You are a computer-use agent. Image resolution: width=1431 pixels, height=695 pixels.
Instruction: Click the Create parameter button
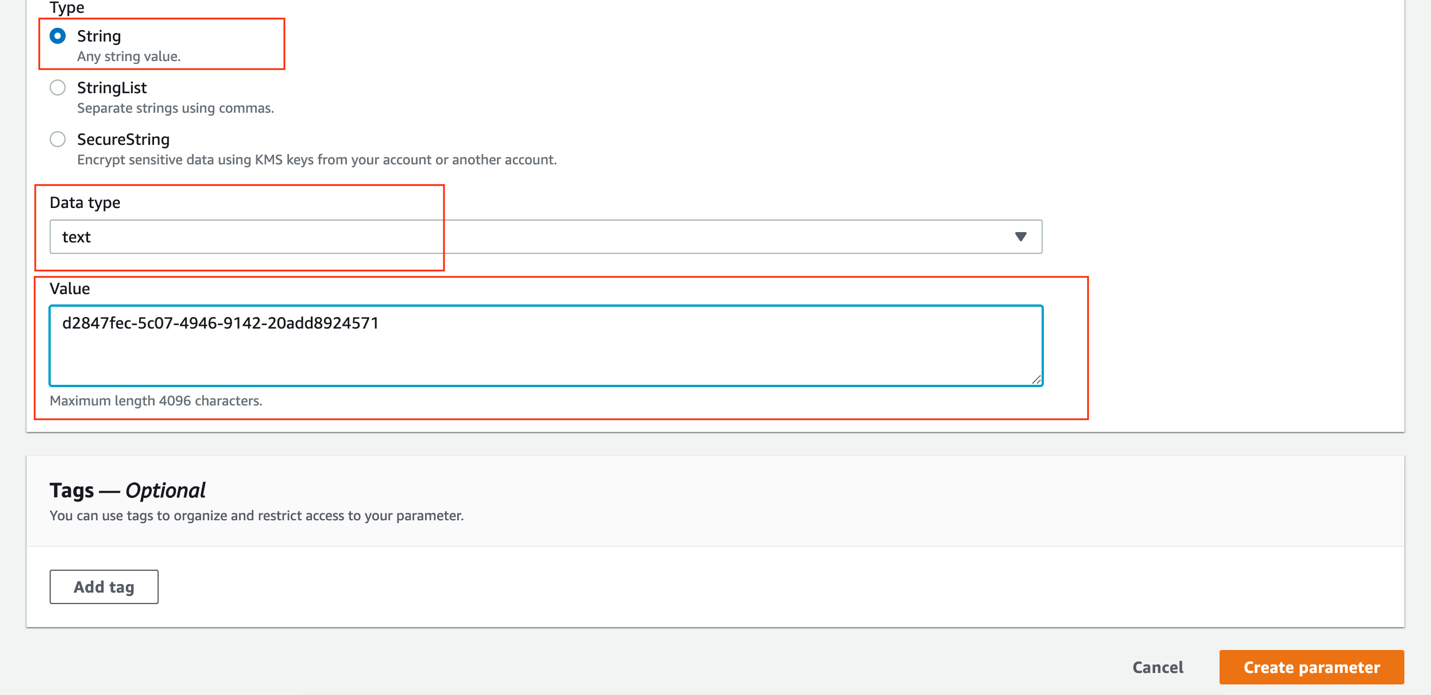[x=1311, y=667]
